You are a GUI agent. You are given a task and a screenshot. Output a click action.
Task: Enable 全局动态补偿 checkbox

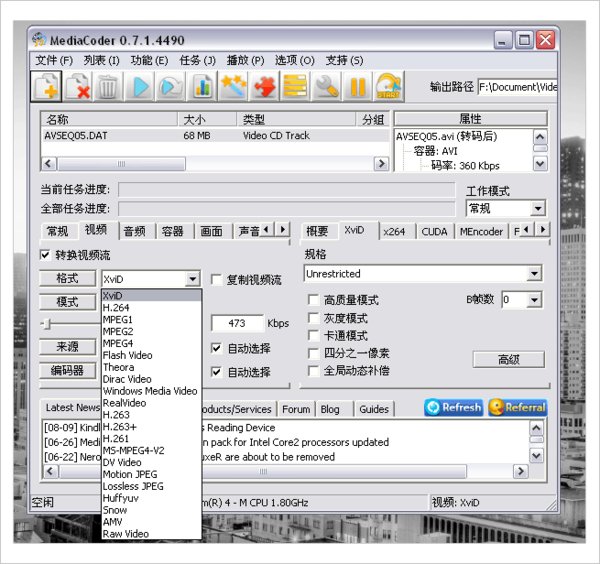(313, 371)
